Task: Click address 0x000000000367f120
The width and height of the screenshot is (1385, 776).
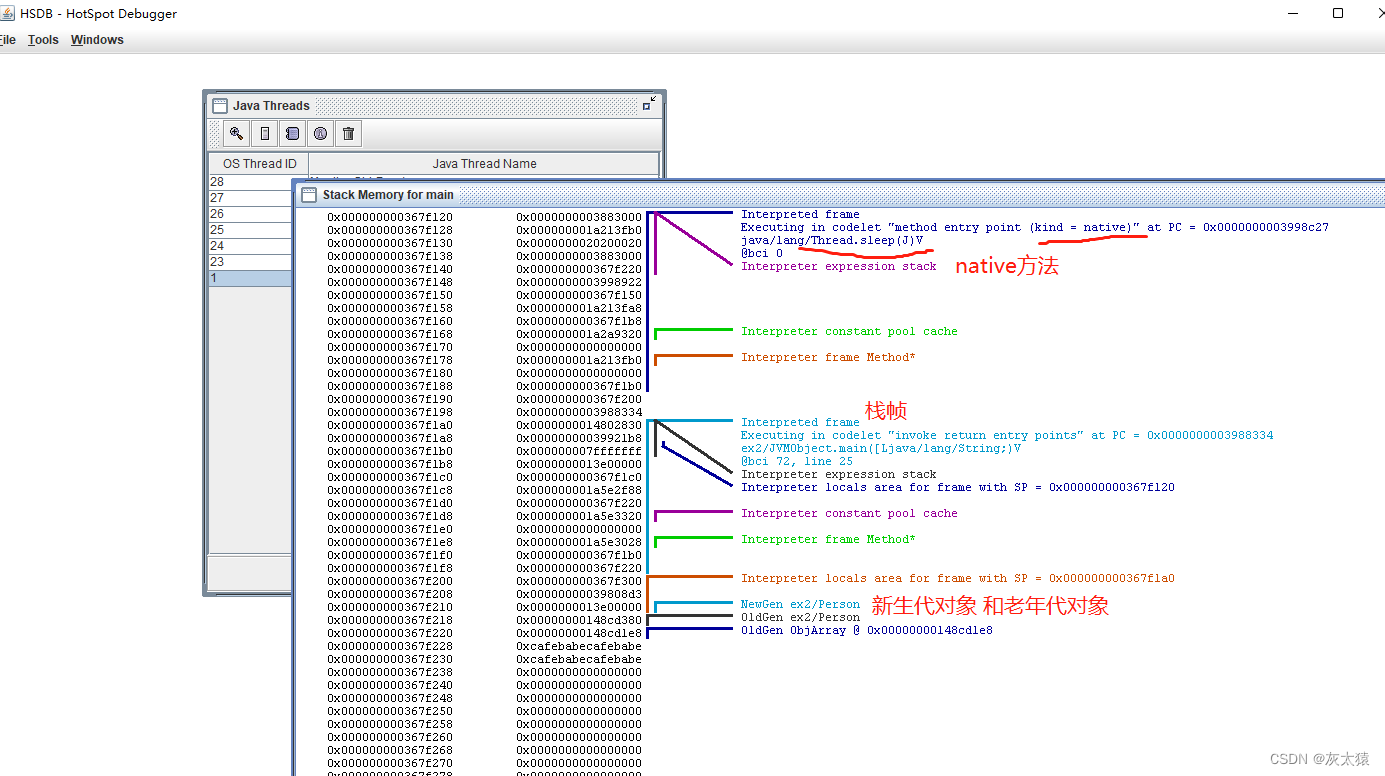Action: [390, 217]
